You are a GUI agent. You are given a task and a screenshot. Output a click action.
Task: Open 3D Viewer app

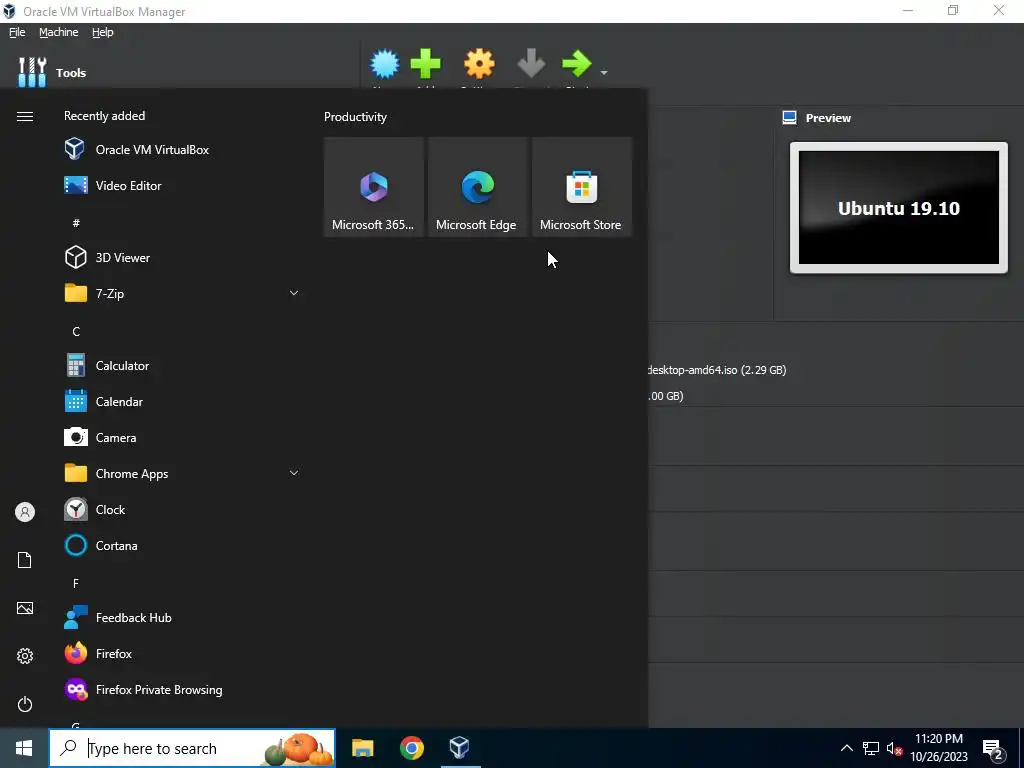coord(183,257)
